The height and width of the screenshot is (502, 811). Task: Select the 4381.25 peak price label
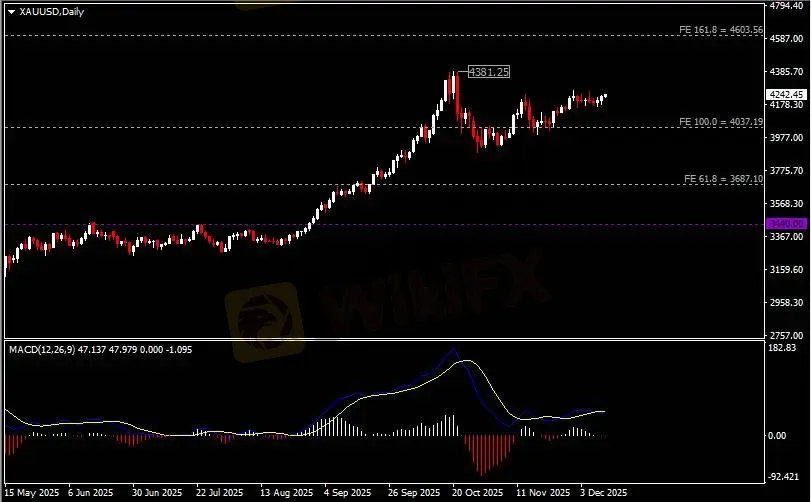tap(488, 72)
